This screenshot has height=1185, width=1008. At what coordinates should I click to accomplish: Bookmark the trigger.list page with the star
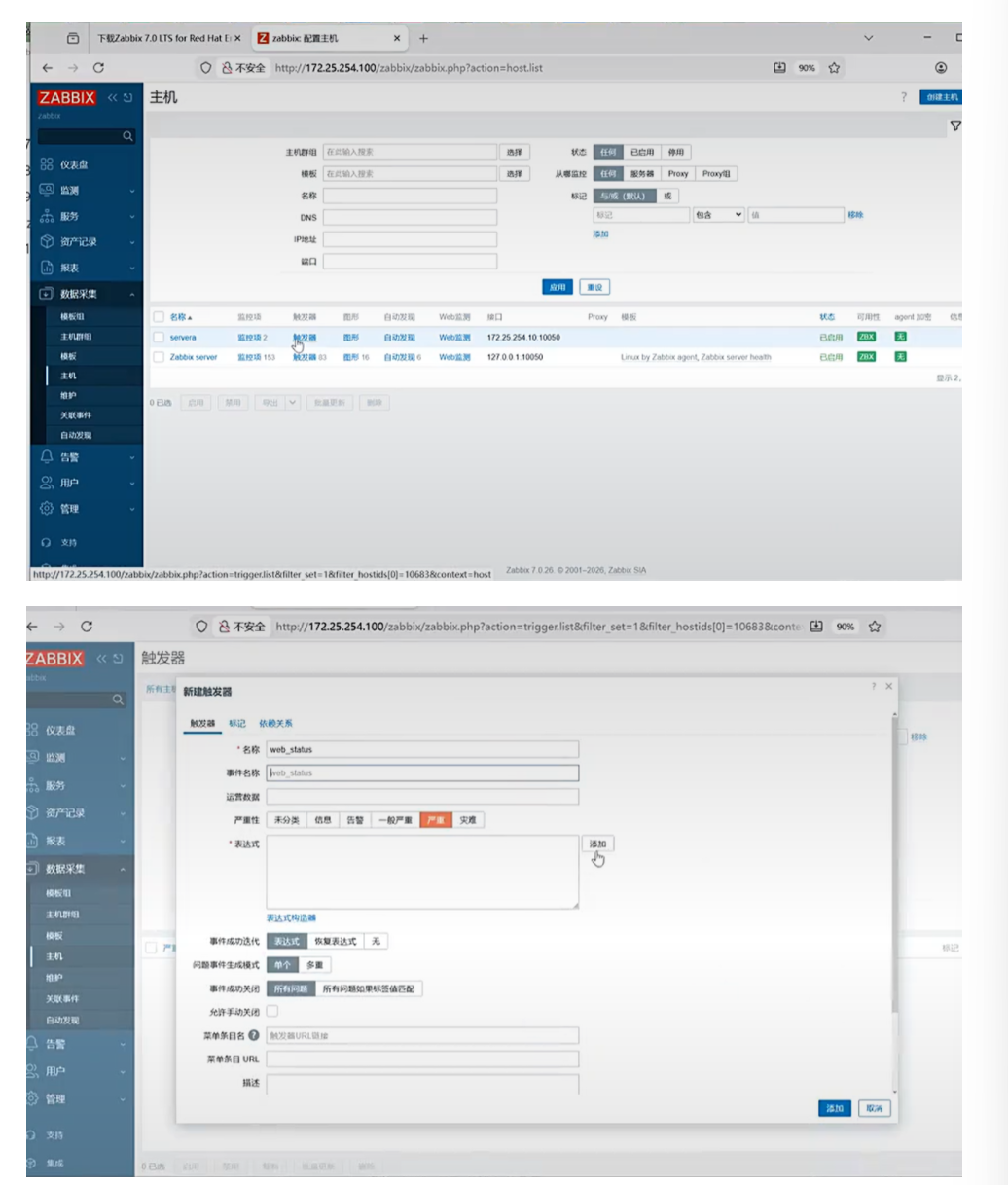[875, 627]
